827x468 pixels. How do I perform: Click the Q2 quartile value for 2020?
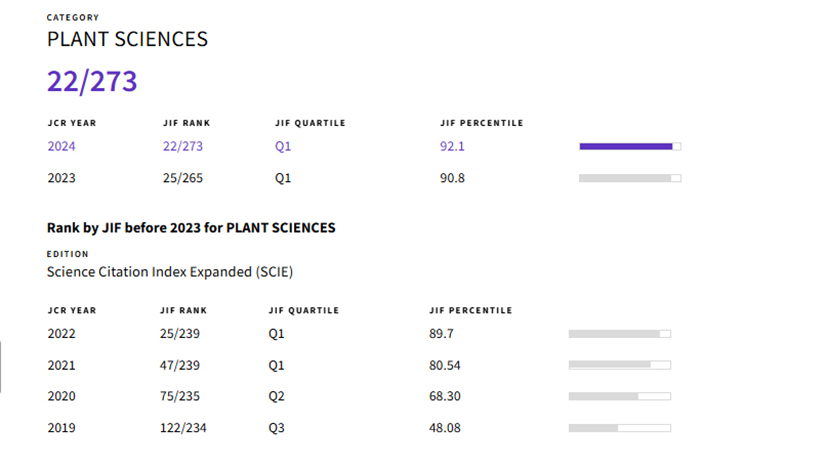pos(277,396)
